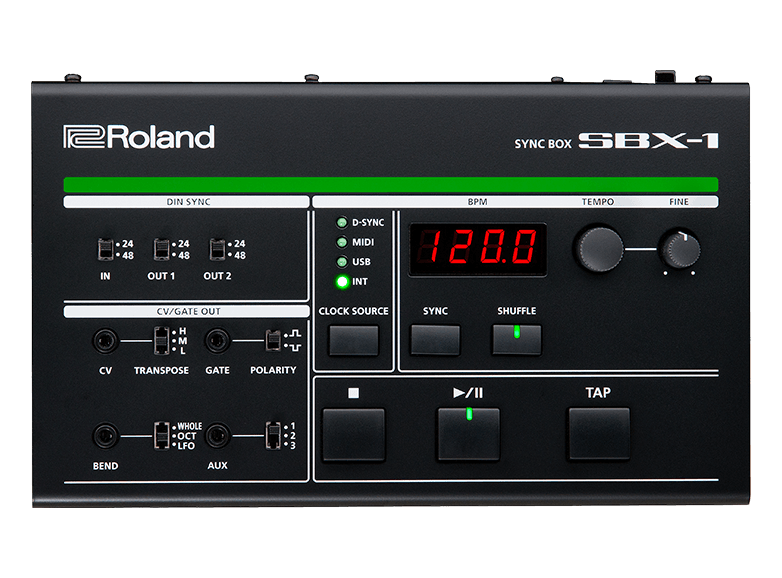
Task: Click the 120.0 BPM display
Action: 478,249
